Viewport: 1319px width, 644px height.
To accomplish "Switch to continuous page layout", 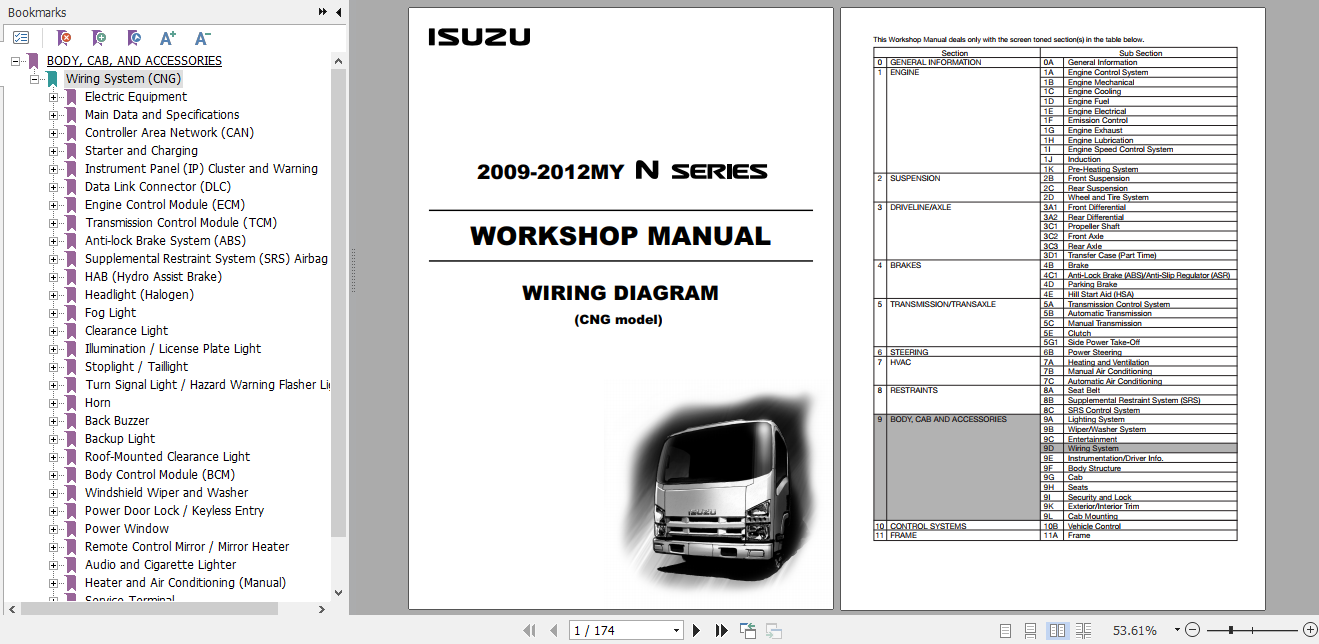I will coord(1031,630).
